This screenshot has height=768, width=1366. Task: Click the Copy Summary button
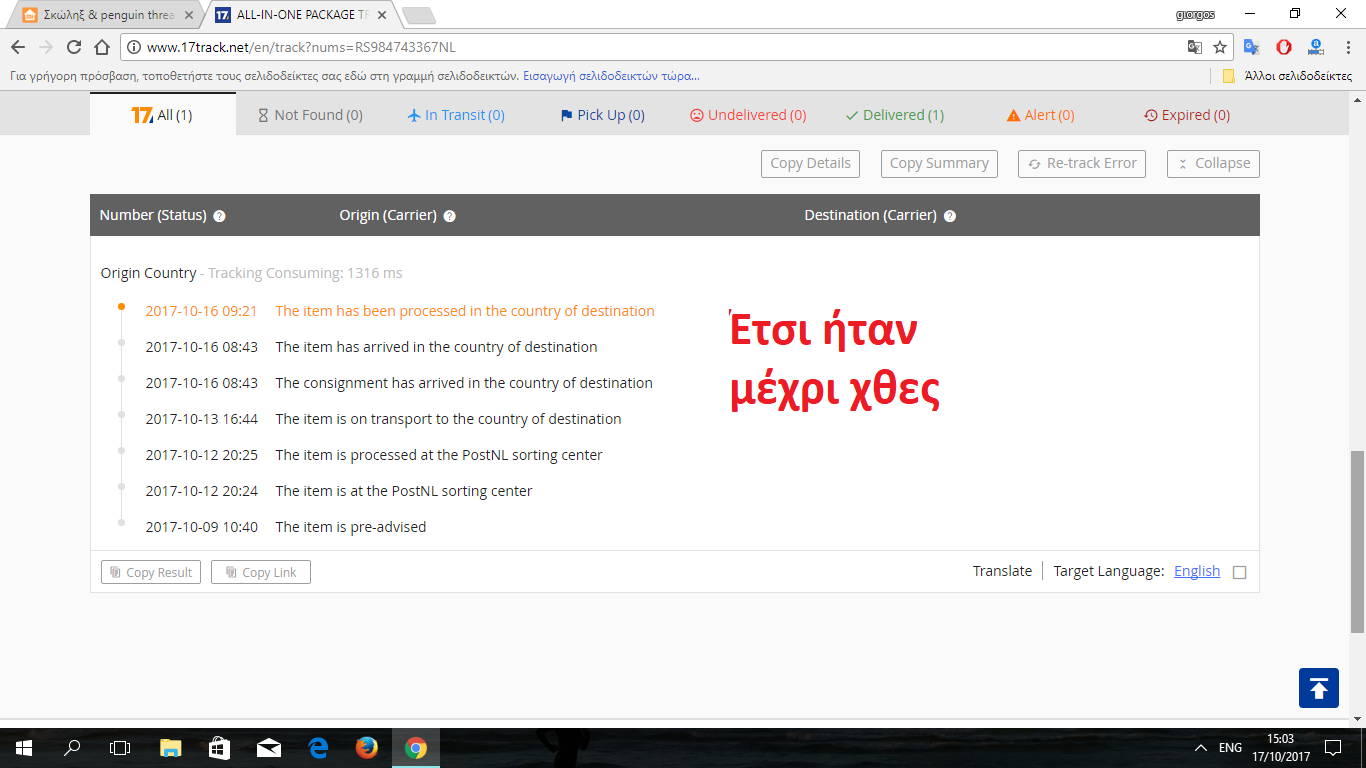(x=939, y=164)
